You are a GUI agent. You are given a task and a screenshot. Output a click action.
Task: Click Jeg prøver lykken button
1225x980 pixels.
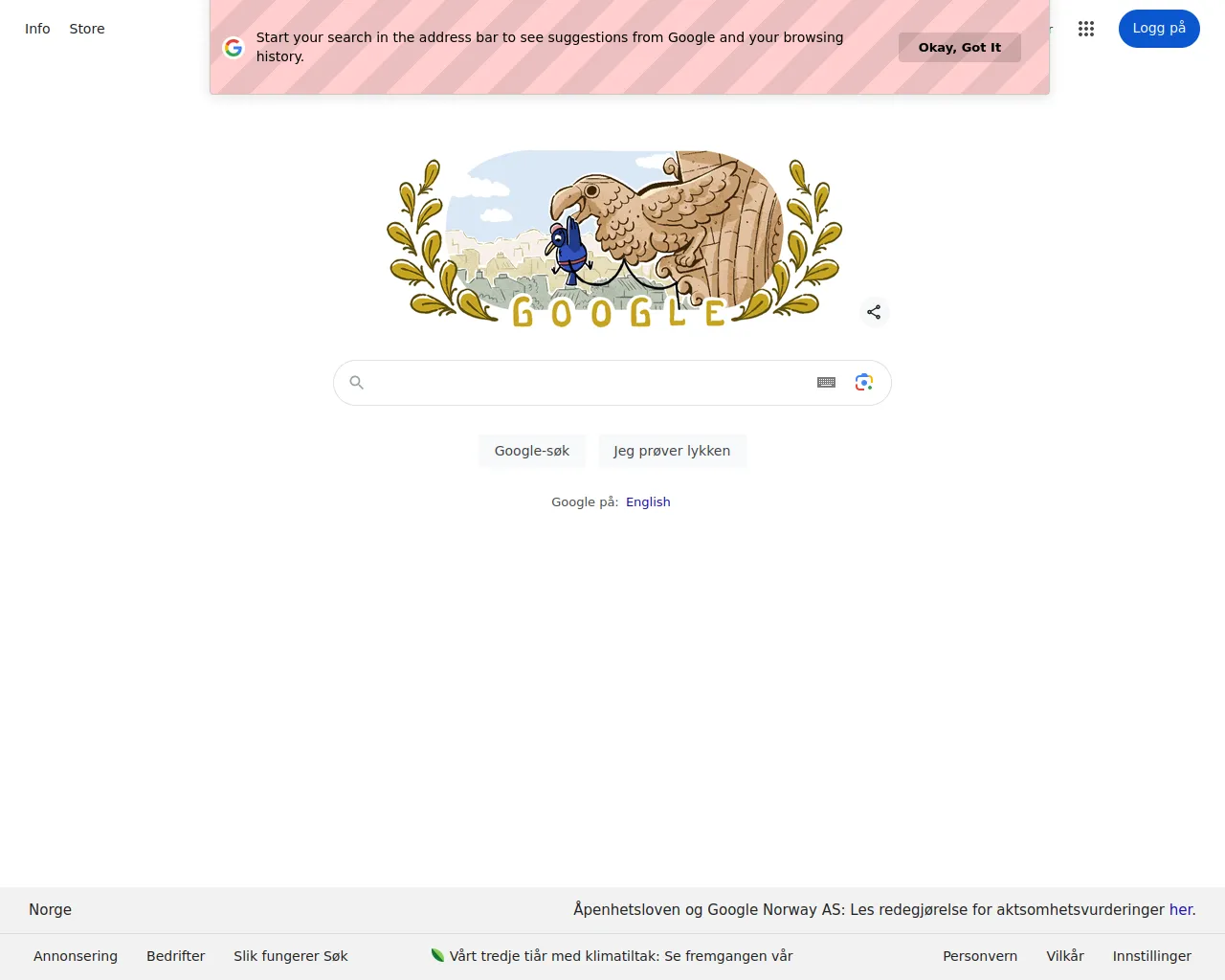click(x=672, y=451)
